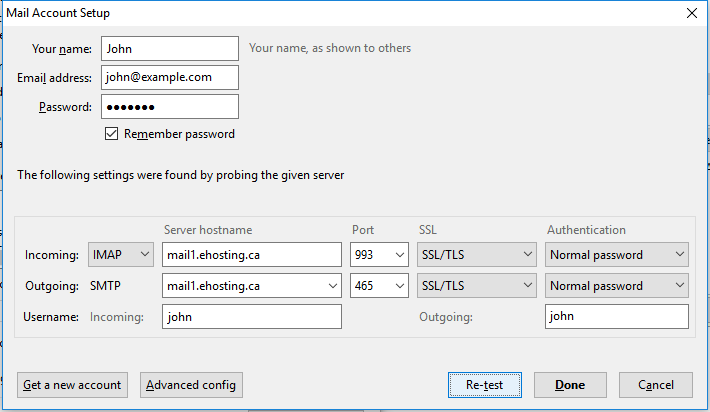710x412 pixels.
Task: Select the incoming server hostname field
Action: [x=252, y=254]
